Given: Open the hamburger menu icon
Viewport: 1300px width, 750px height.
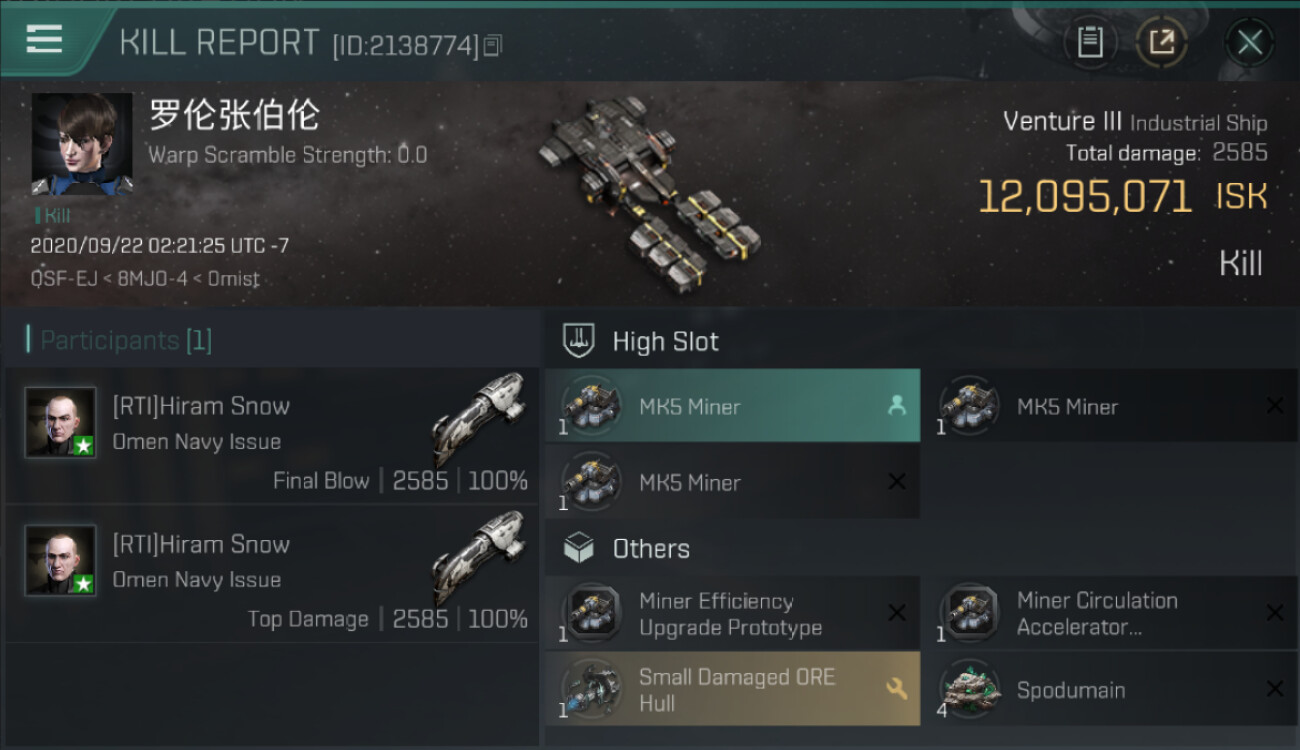Looking at the screenshot, I should (44, 40).
